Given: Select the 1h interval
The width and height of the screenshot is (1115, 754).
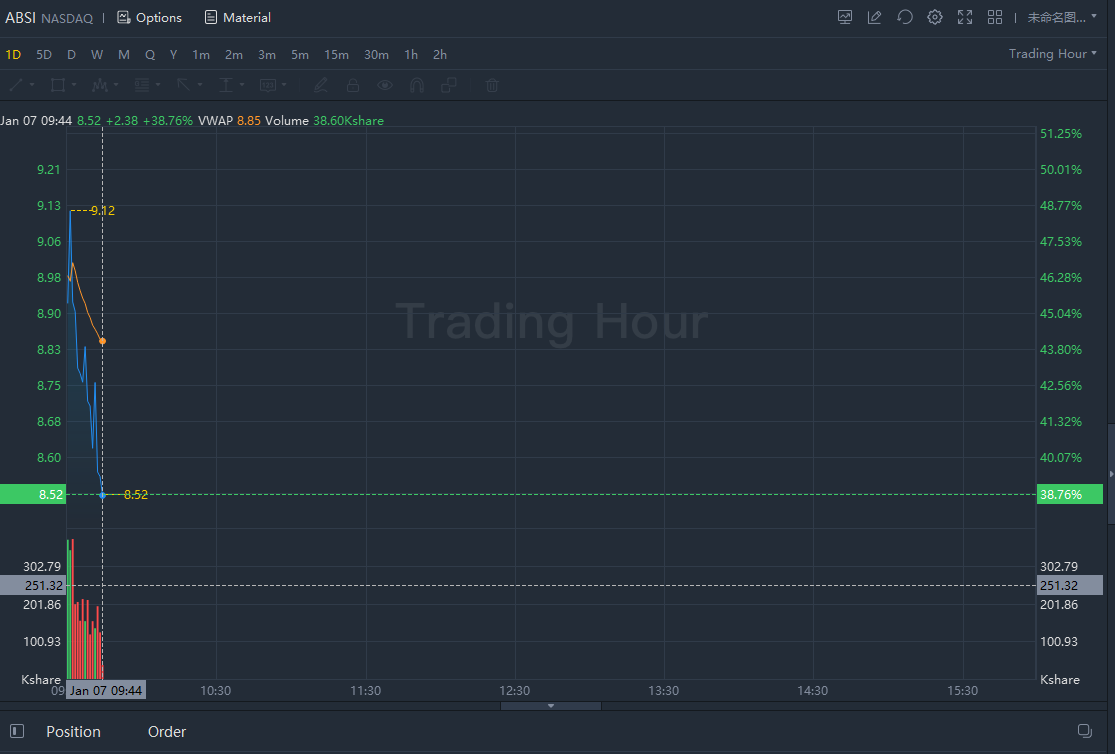Looking at the screenshot, I should [411, 55].
